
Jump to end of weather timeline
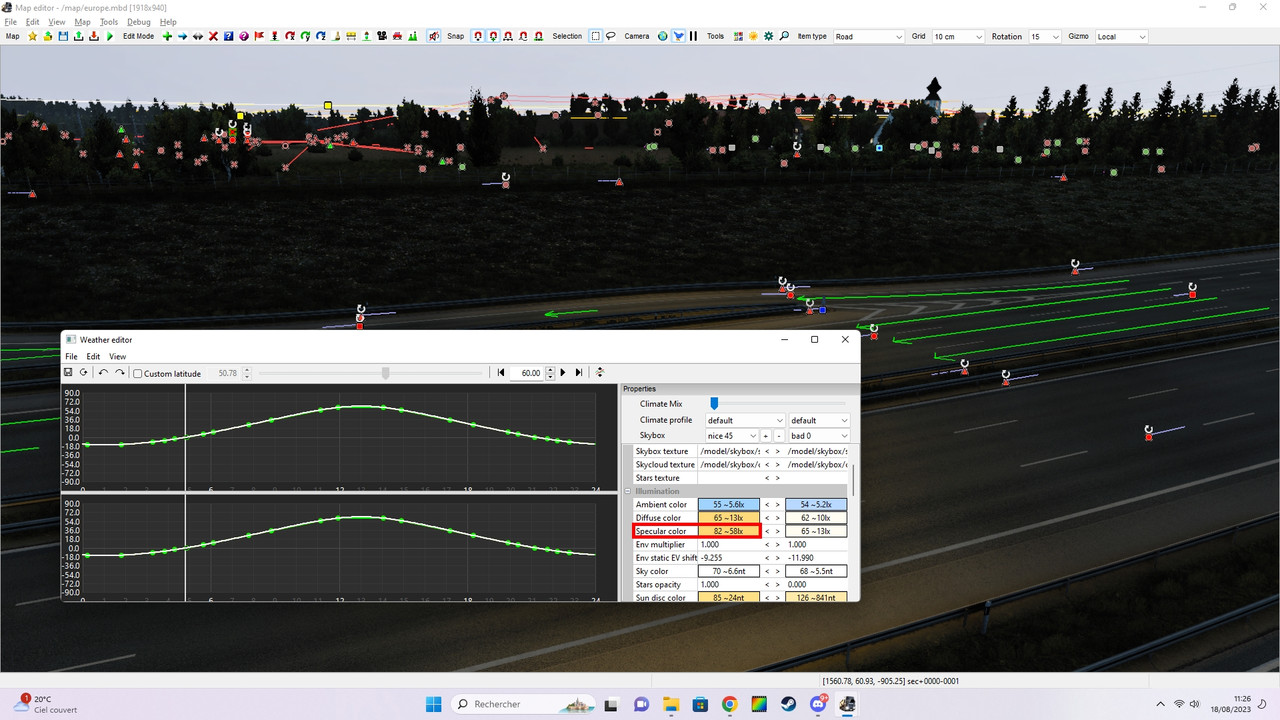tap(579, 372)
